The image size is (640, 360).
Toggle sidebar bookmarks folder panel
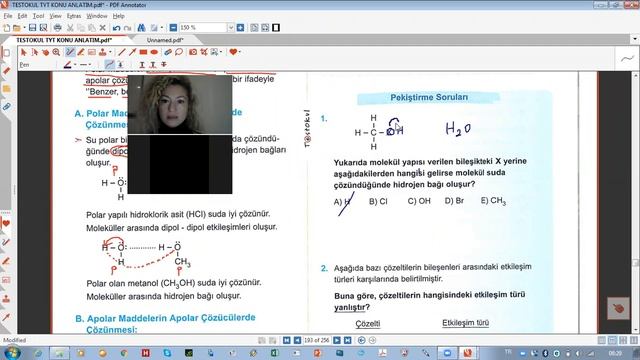click(6, 89)
